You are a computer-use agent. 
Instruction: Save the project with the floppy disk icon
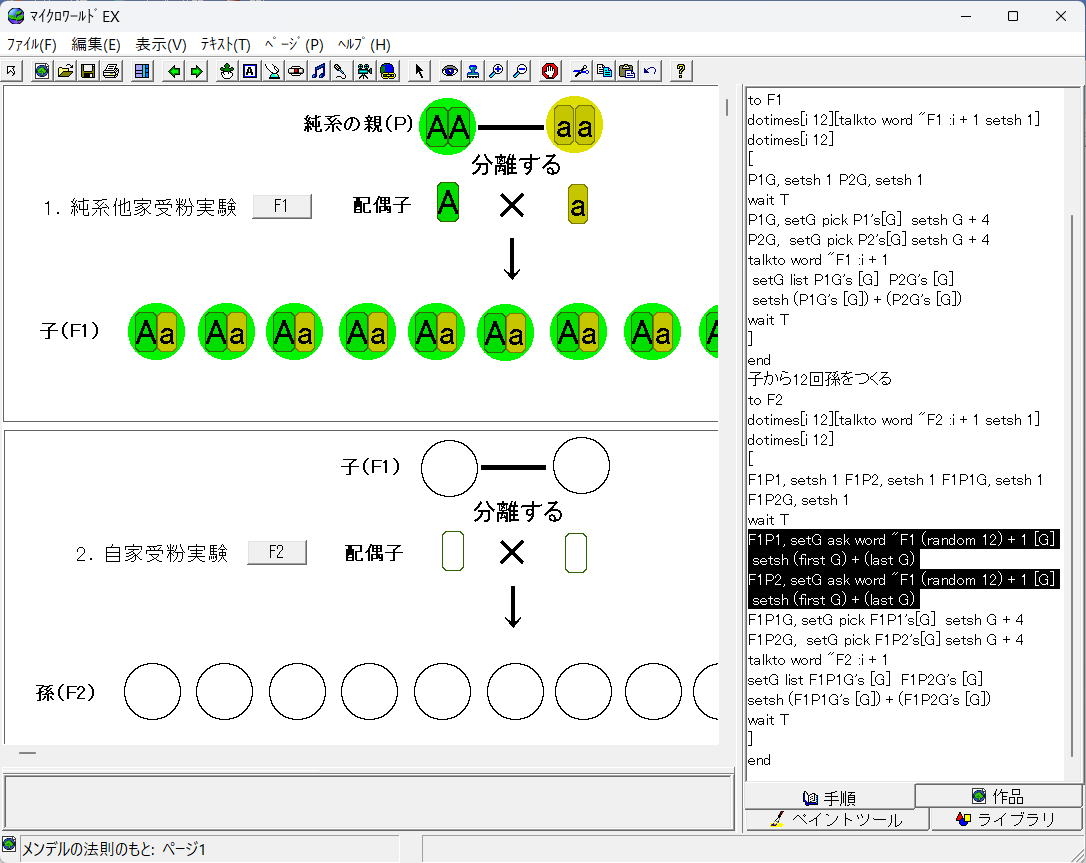point(88,71)
